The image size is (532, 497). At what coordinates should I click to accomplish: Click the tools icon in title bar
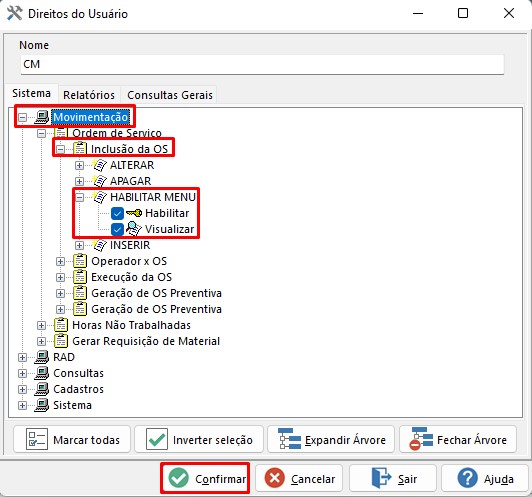point(14,13)
